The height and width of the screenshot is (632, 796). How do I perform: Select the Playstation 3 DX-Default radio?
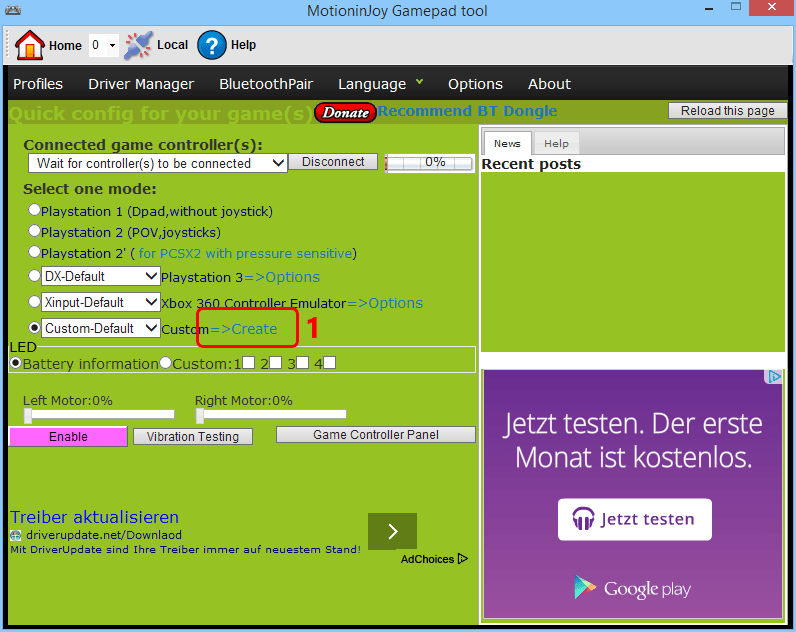pos(34,276)
